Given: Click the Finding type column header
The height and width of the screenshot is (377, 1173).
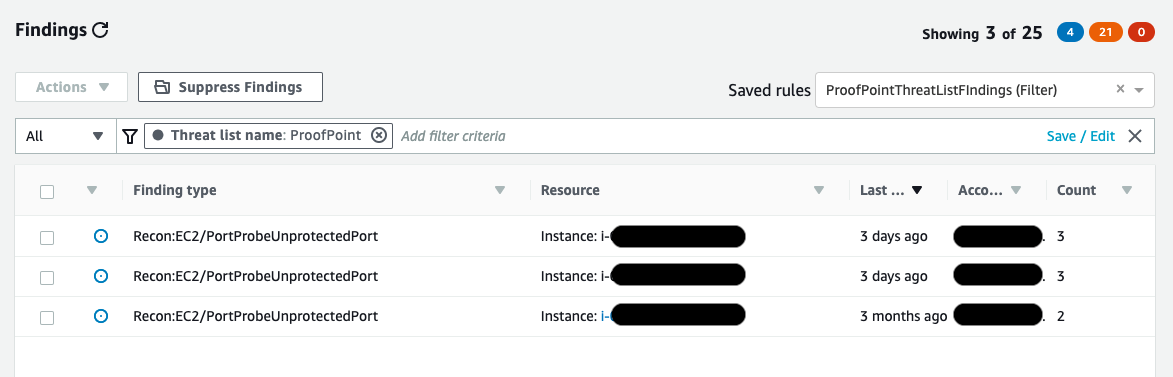Looking at the screenshot, I should point(174,190).
